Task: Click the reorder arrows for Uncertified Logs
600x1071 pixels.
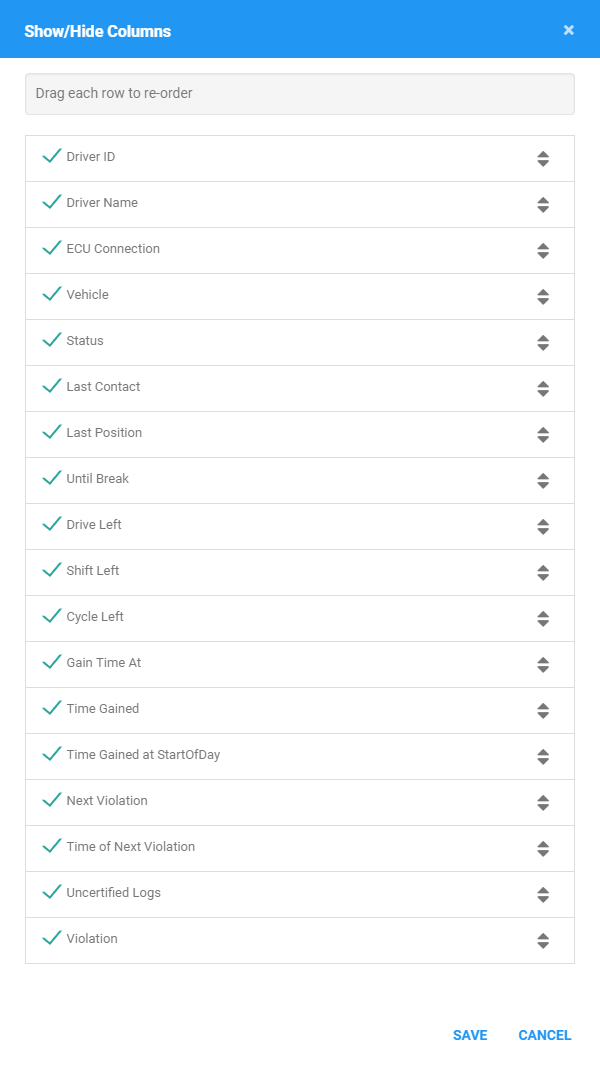Action: pos(543,895)
